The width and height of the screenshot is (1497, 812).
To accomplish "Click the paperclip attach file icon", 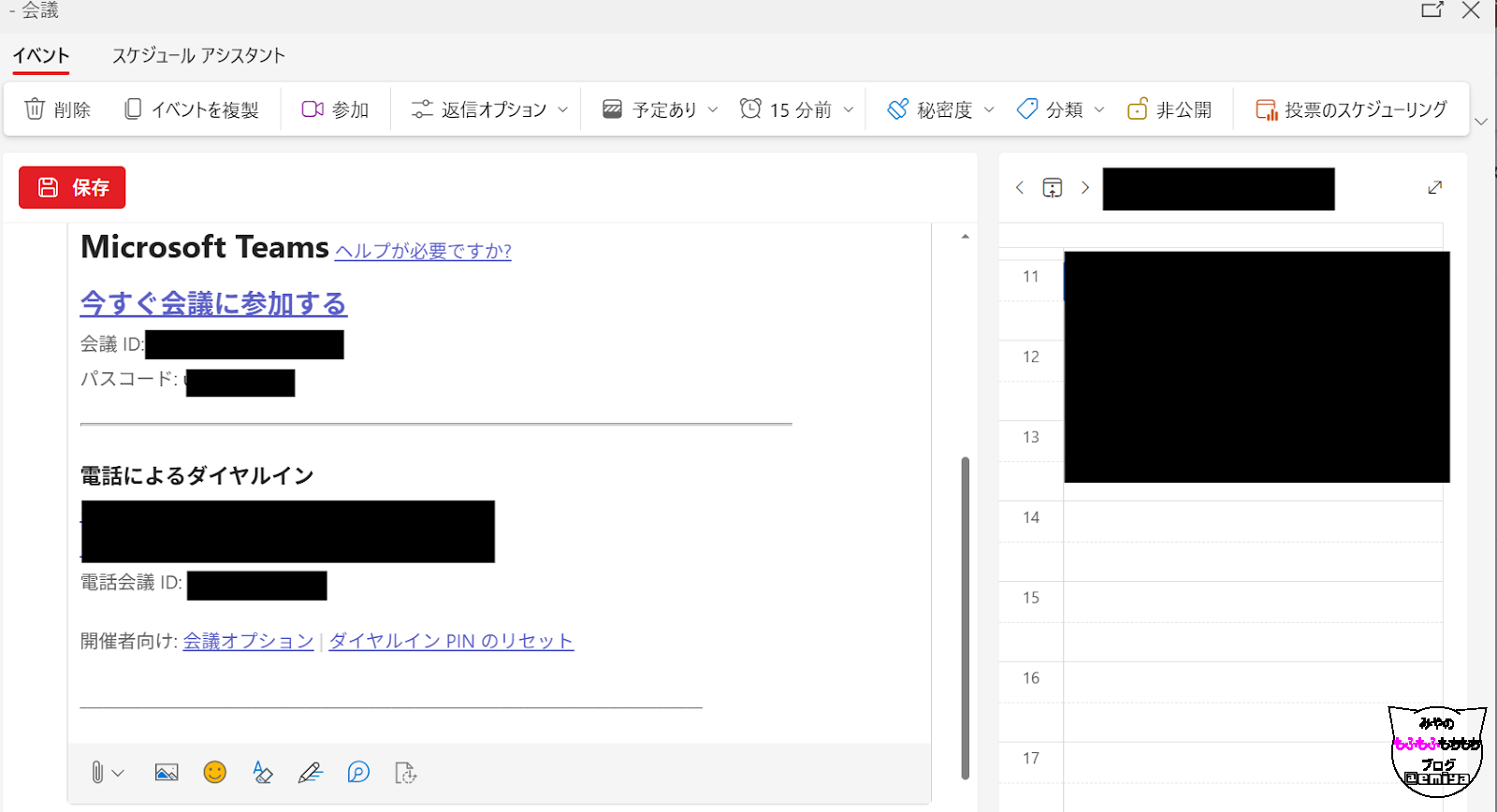I will [x=97, y=773].
